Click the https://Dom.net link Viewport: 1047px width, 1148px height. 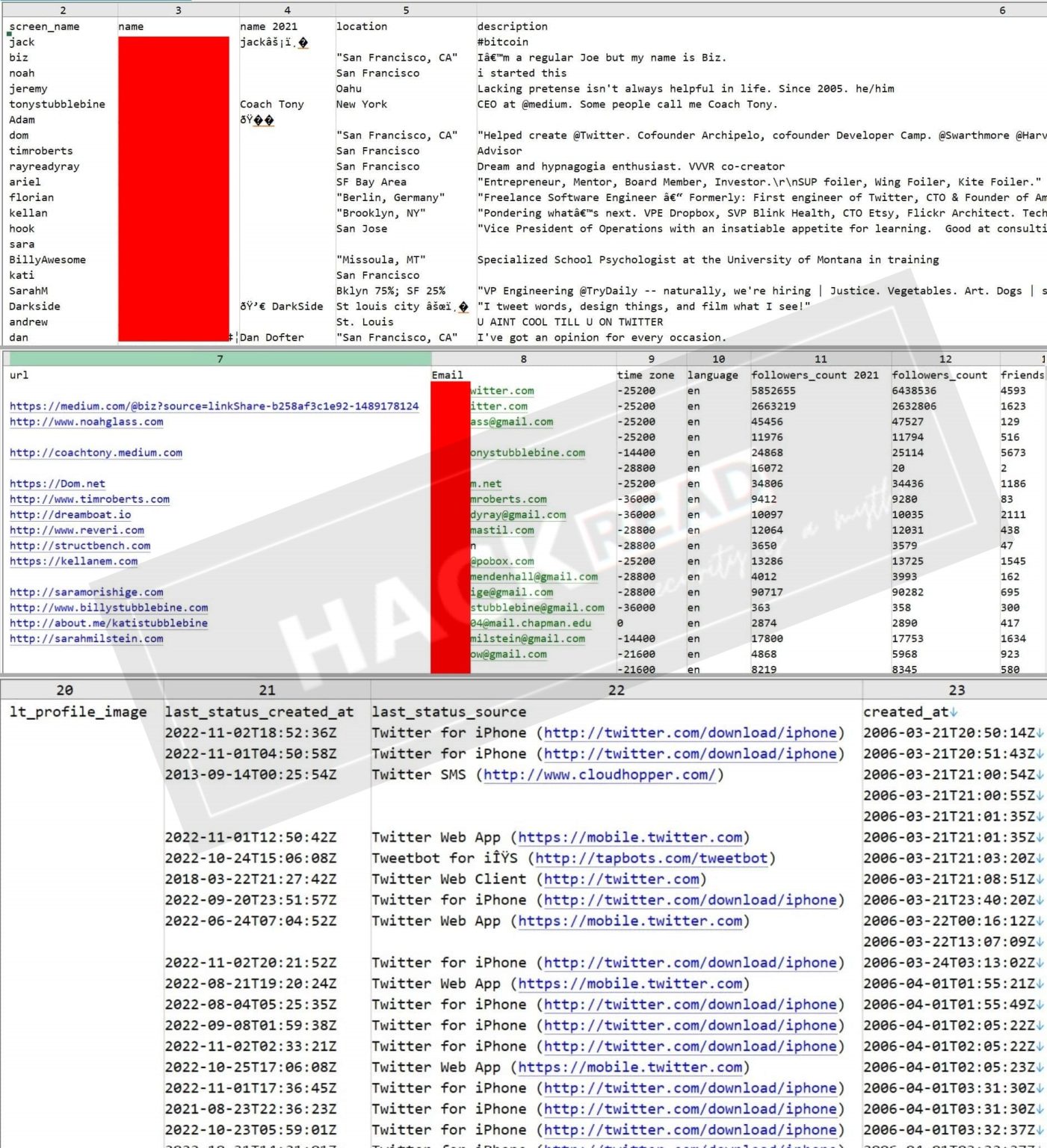pyautogui.click(x=58, y=484)
